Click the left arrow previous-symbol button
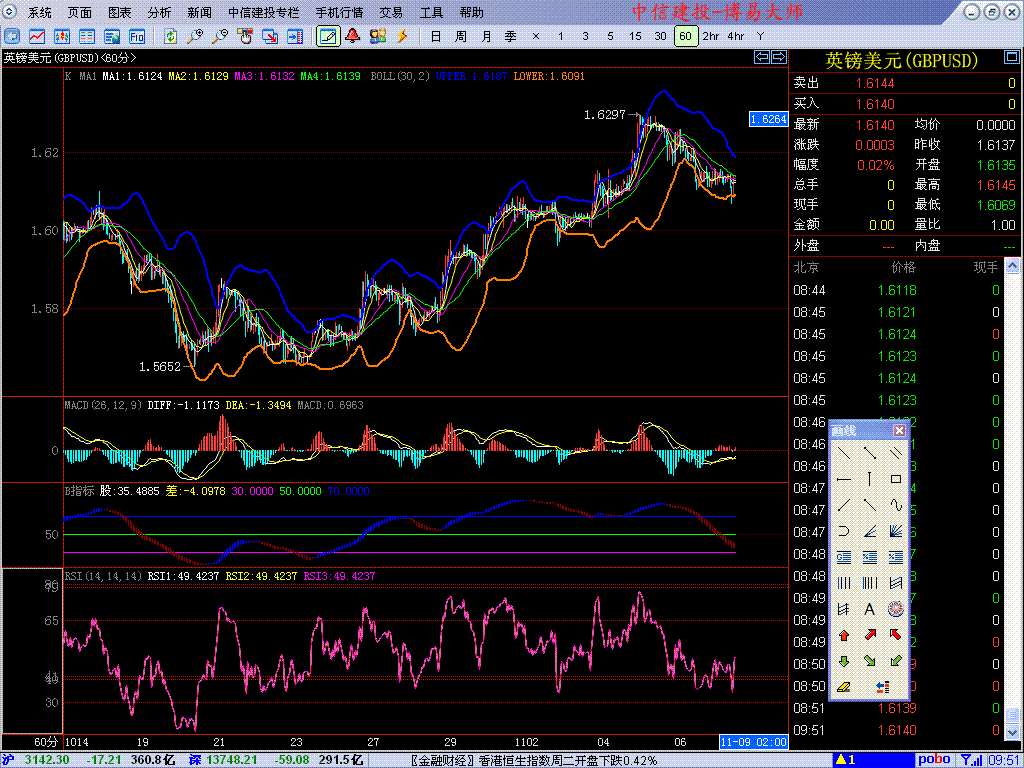The width and height of the screenshot is (1024, 768). (x=761, y=57)
